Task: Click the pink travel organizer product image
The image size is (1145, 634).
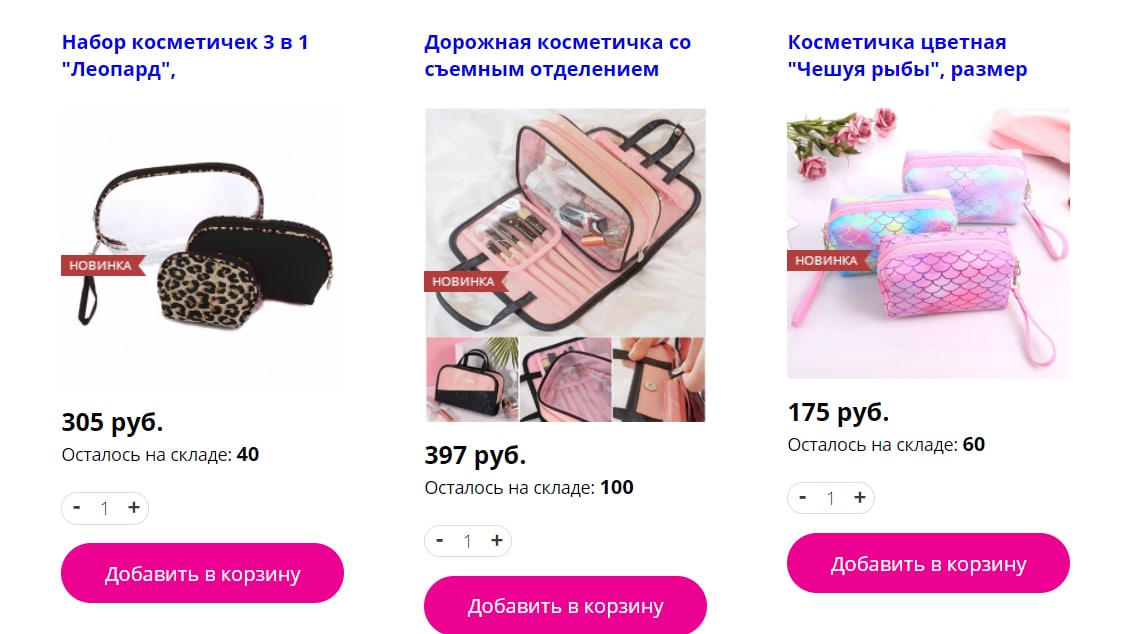Action: (565, 264)
